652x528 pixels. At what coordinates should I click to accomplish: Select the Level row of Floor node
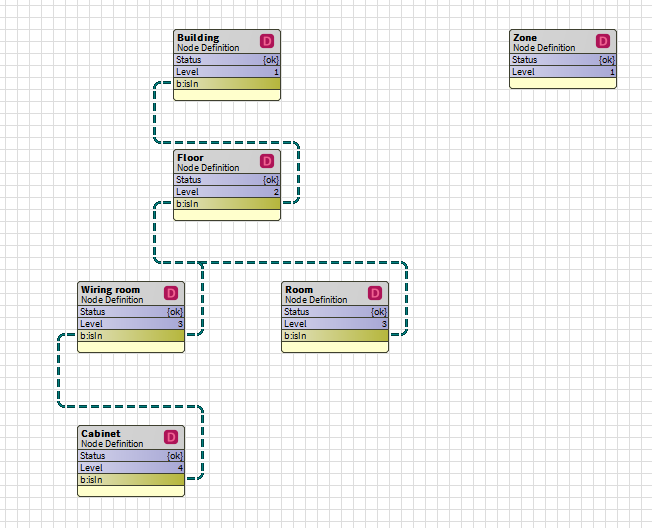tap(227, 192)
